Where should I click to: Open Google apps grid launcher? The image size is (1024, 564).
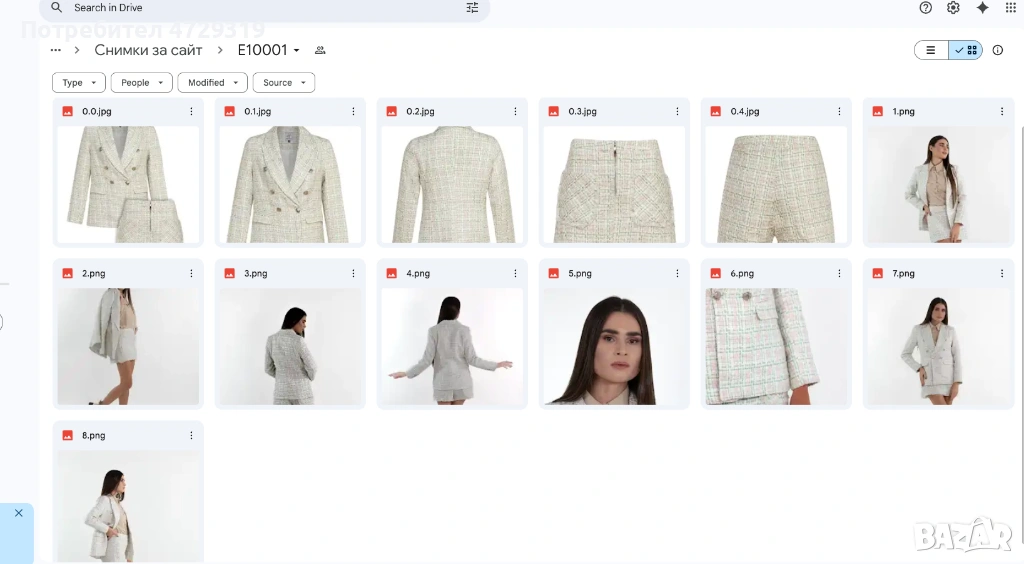click(x=1010, y=8)
